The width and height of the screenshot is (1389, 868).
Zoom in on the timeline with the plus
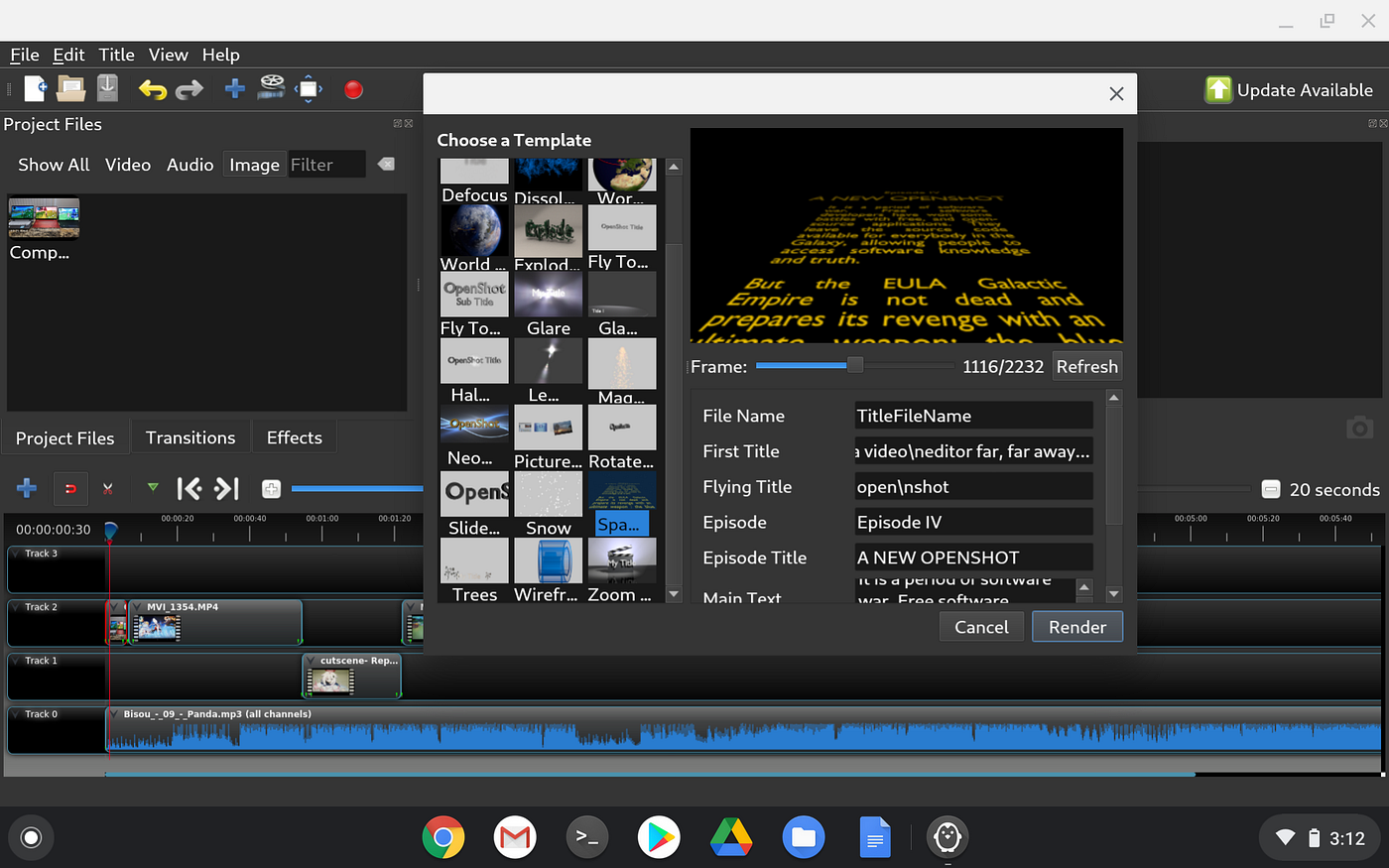point(271,489)
